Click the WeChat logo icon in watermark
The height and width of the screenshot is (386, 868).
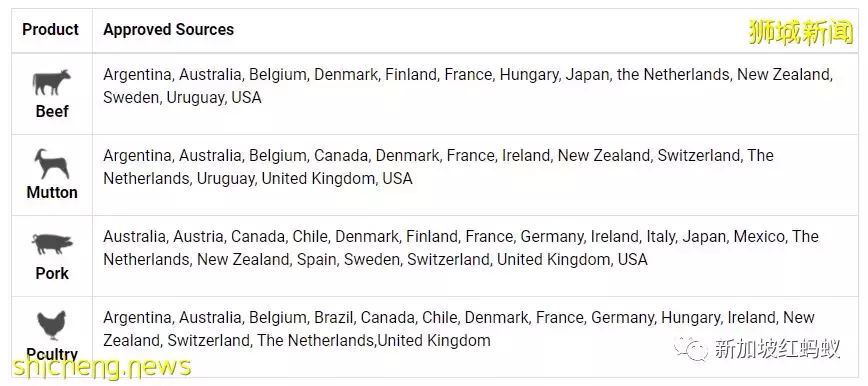pyautogui.click(x=690, y=349)
